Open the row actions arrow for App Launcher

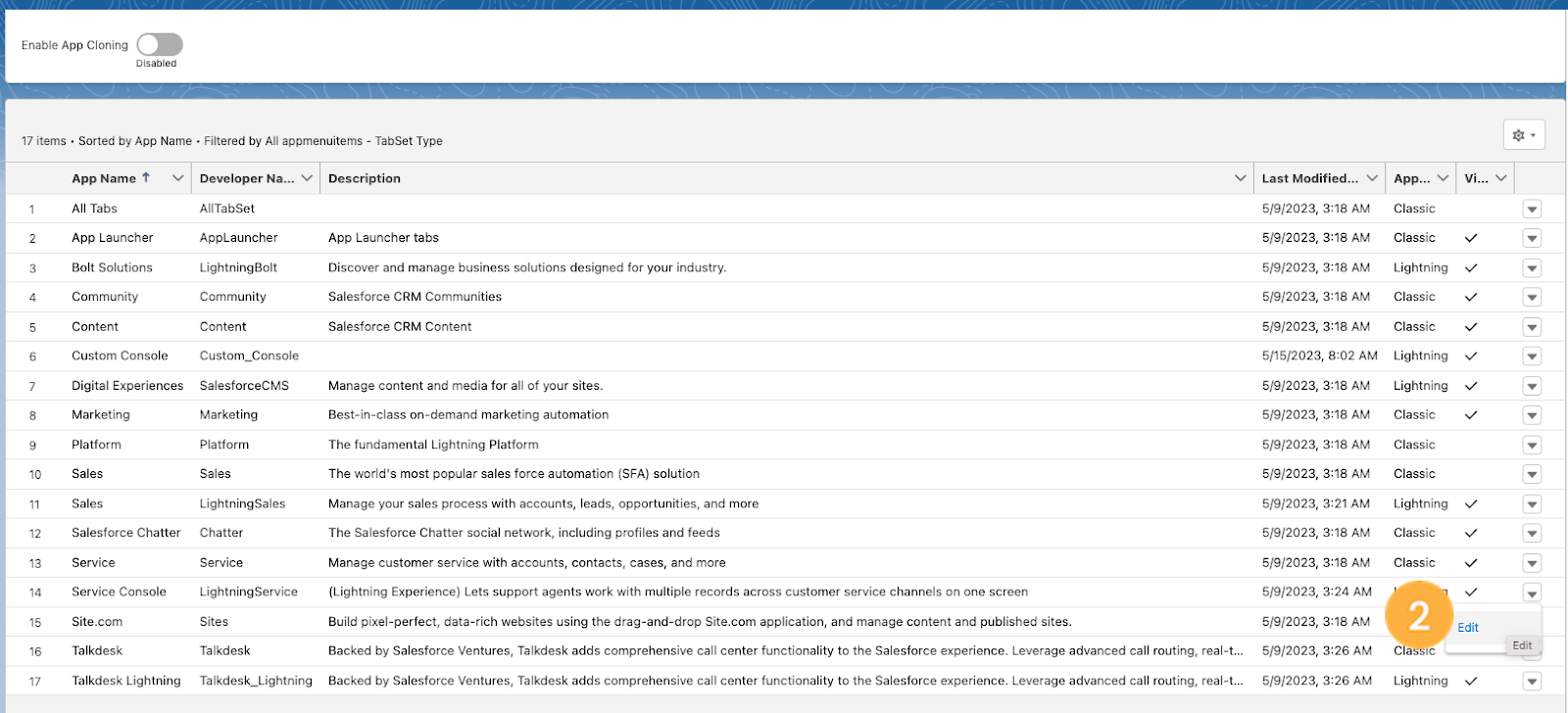[x=1532, y=238]
